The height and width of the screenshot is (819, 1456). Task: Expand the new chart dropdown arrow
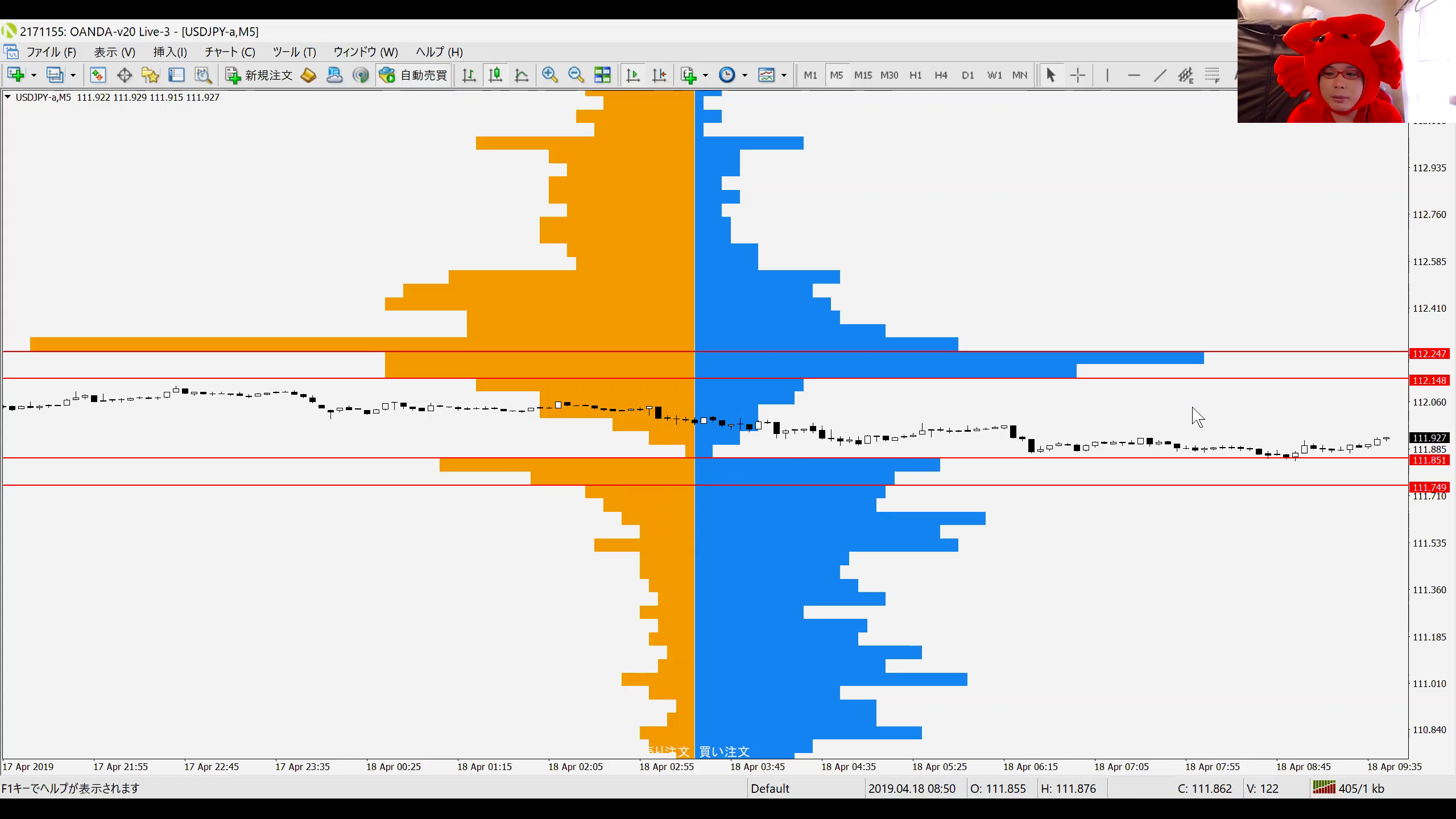tap(34, 75)
